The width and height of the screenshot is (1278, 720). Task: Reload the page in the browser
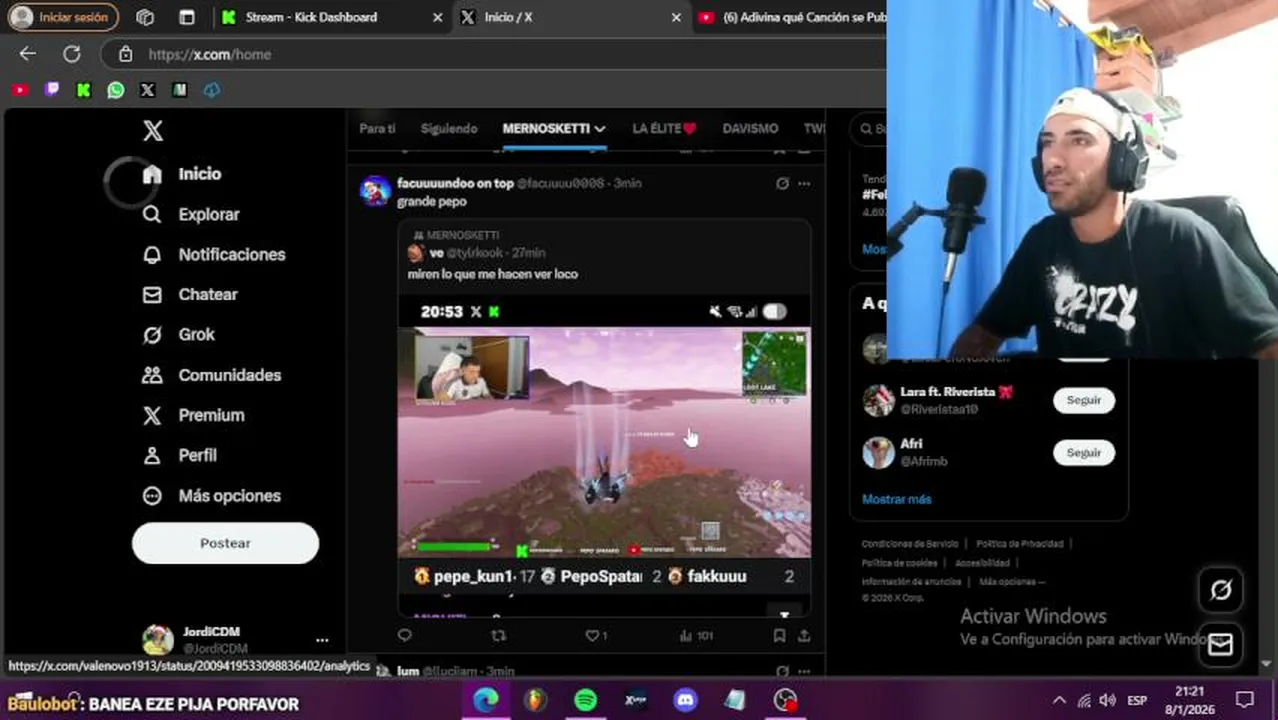click(x=72, y=54)
